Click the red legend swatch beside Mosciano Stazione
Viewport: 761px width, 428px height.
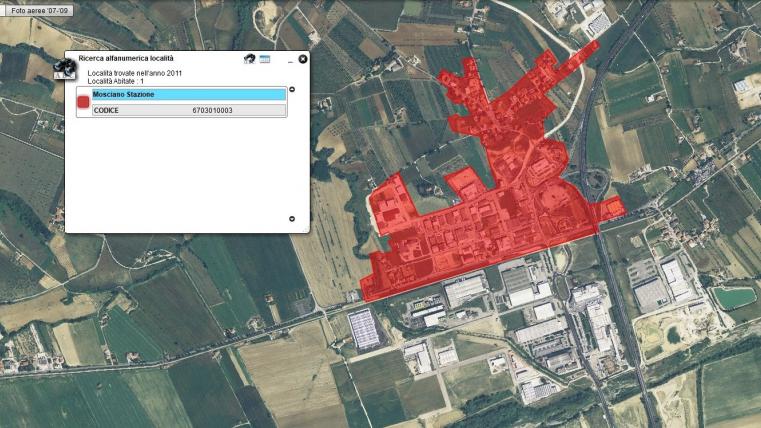tap(83, 102)
